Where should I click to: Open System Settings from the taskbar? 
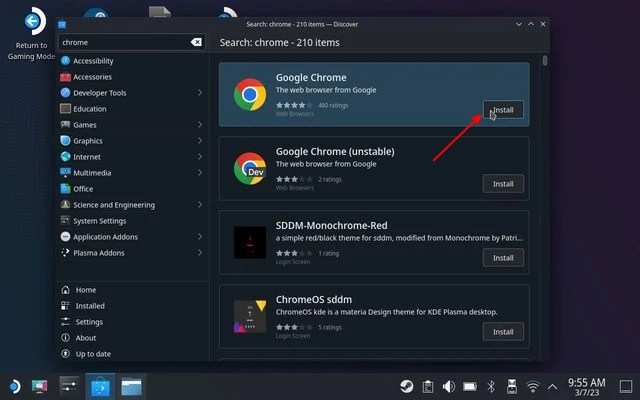click(69, 386)
